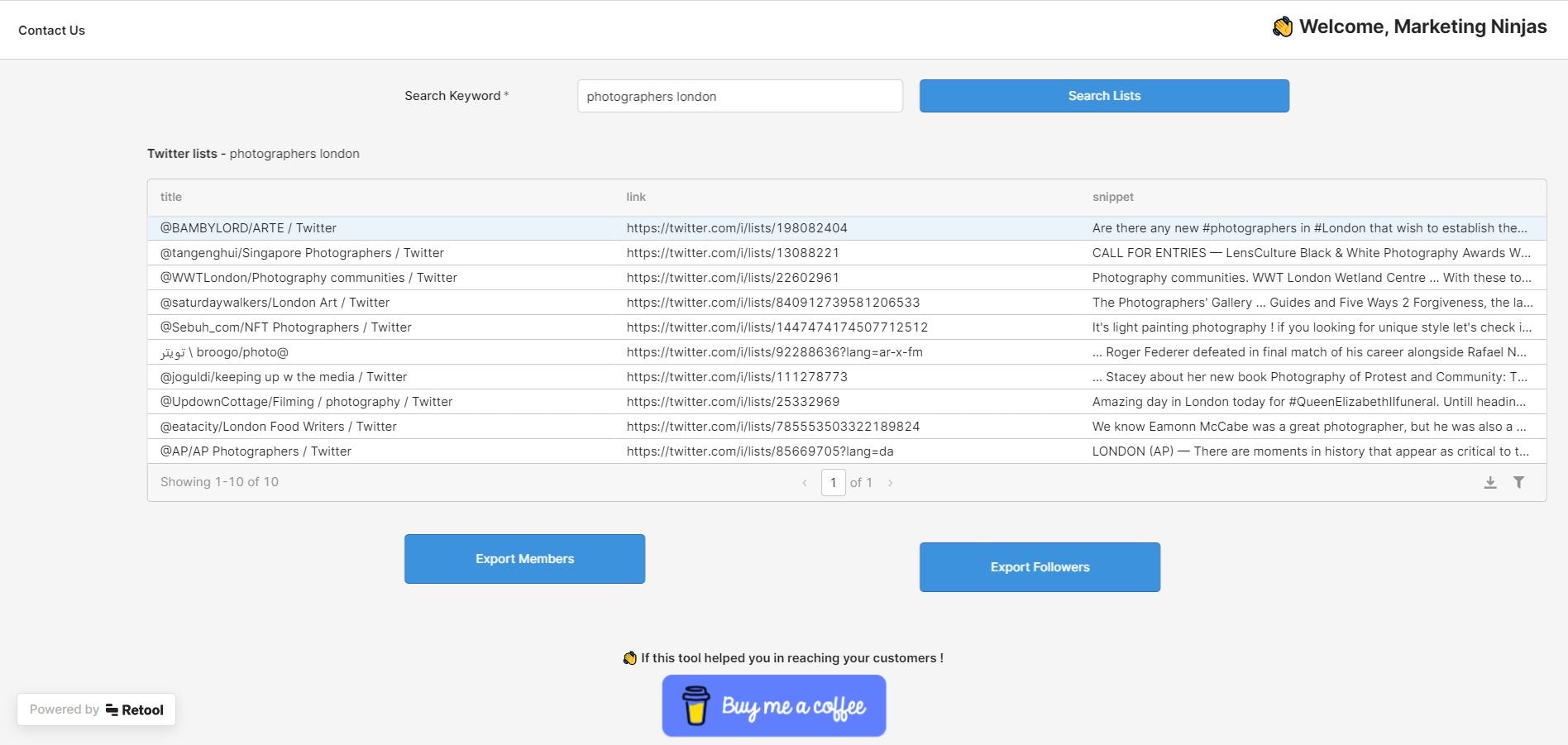Image resolution: width=1568 pixels, height=745 pixels.
Task: Click link ending in 92288636?lang=ar-x-fm
Action: tap(775, 352)
